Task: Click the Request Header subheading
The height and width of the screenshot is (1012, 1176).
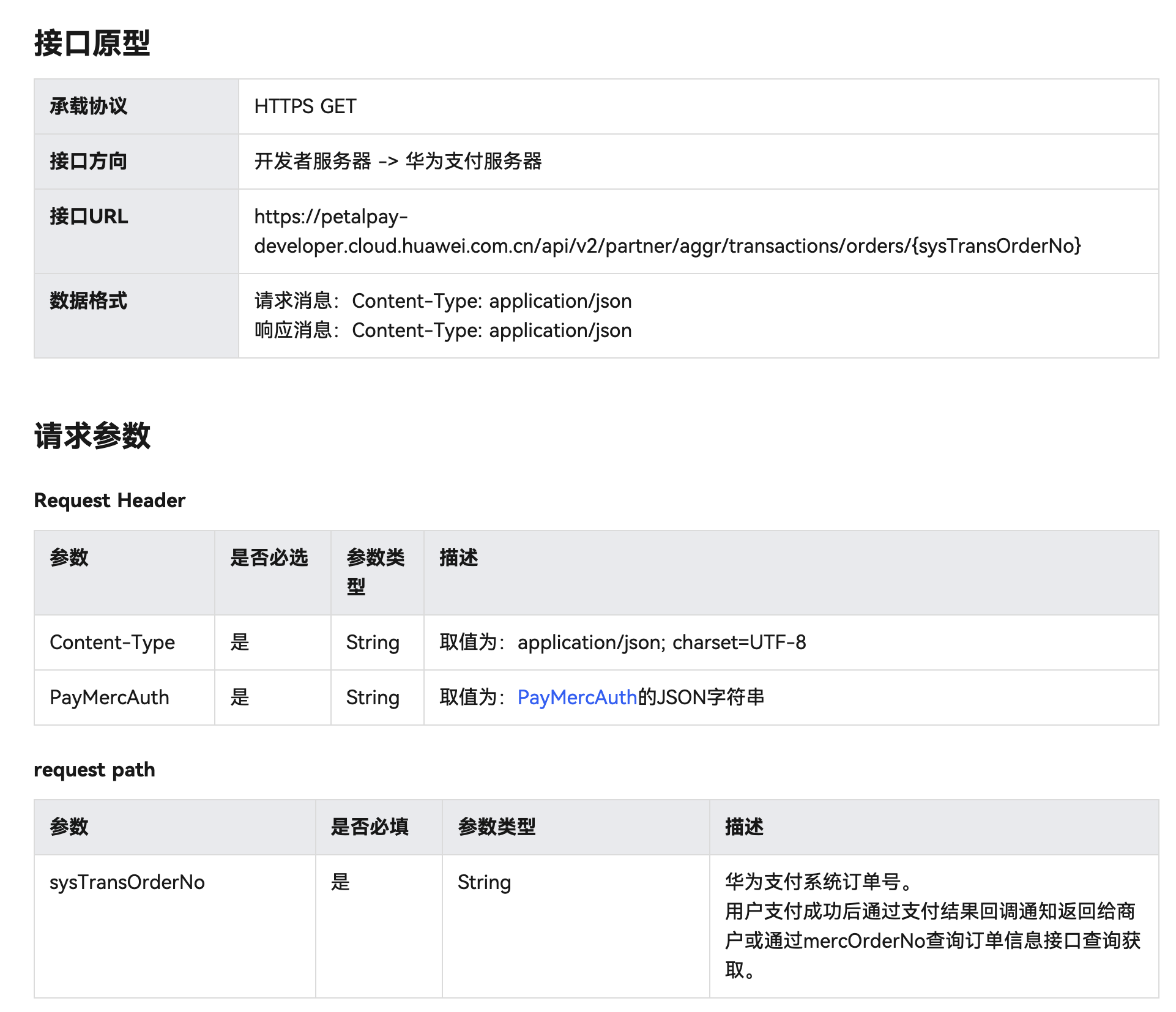Action: point(109,500)
